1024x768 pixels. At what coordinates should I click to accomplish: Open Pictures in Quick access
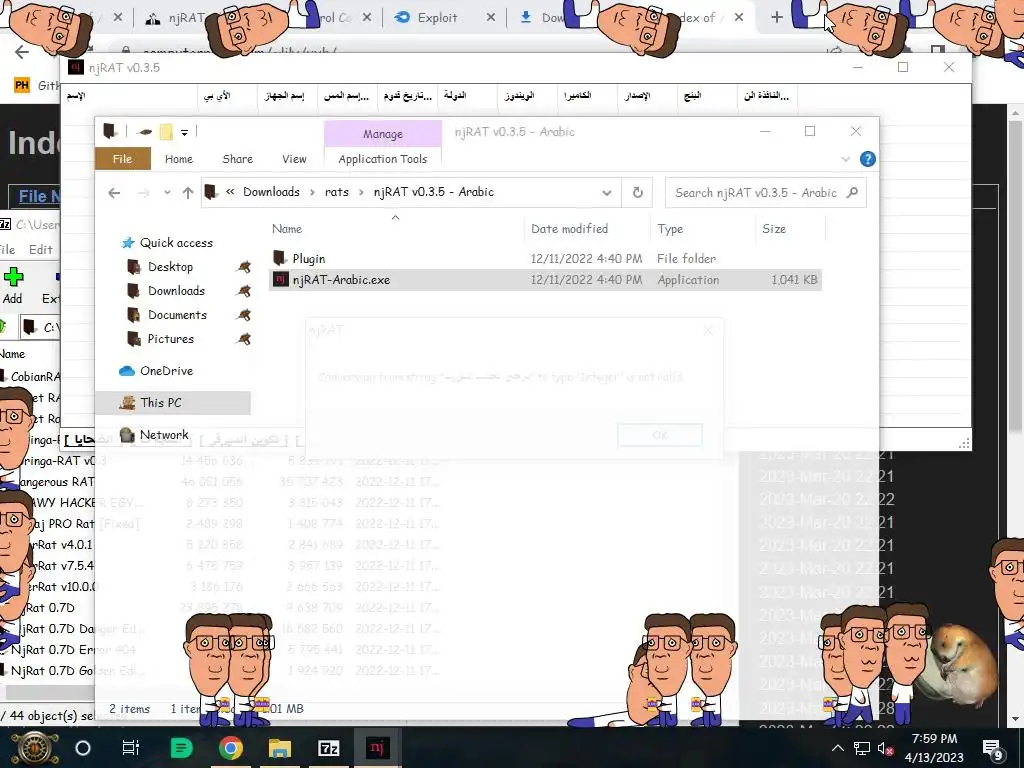click(x=170, y=339)
